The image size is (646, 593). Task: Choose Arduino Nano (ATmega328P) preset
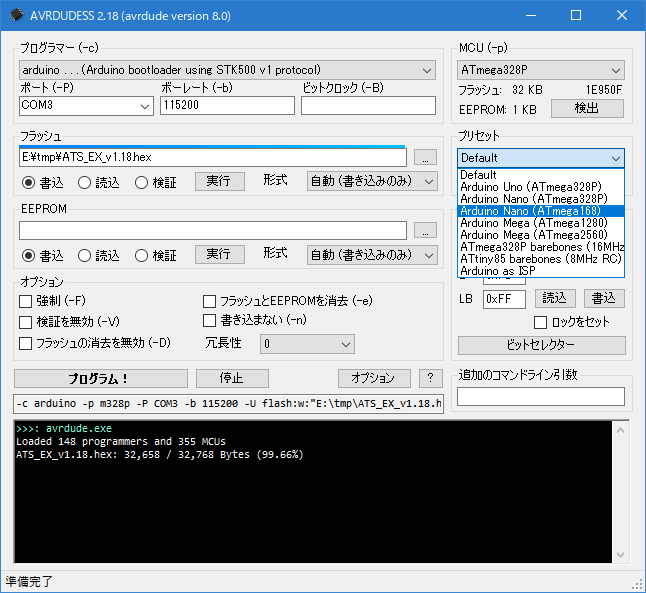click(x=541, y=199)
